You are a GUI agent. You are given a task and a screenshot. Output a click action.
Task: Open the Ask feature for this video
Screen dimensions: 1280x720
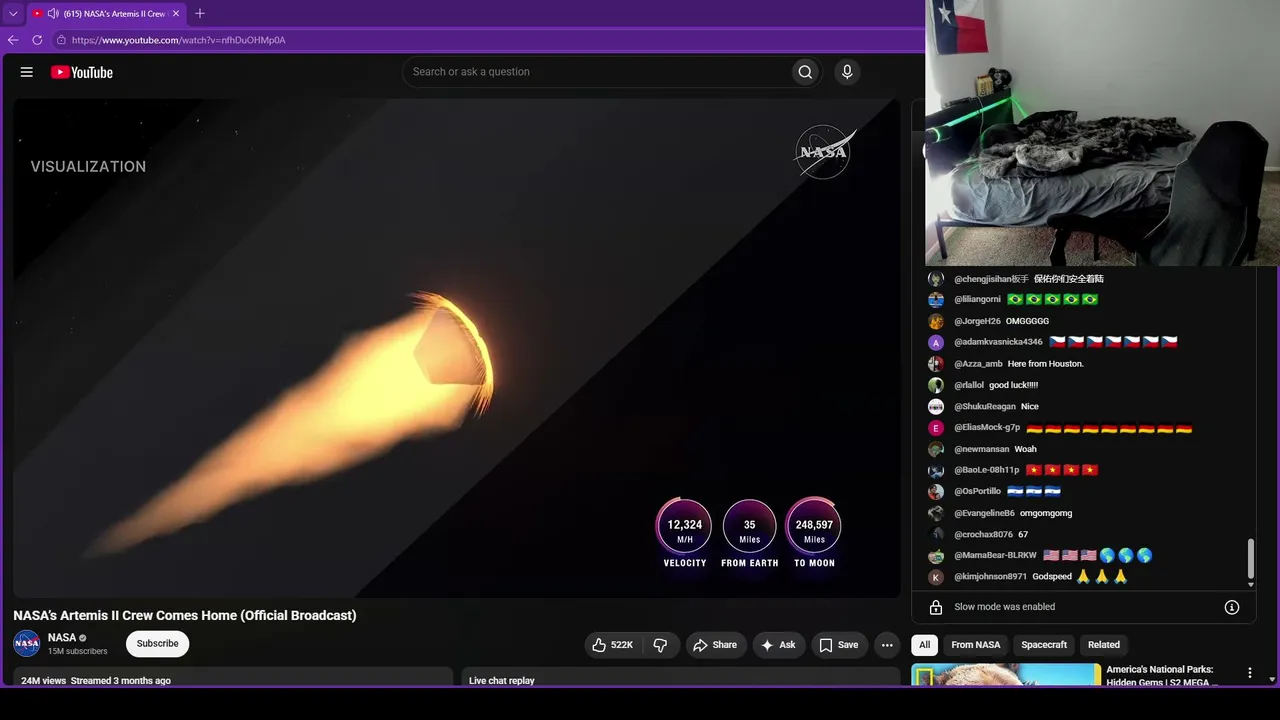(x=779, y=645)
